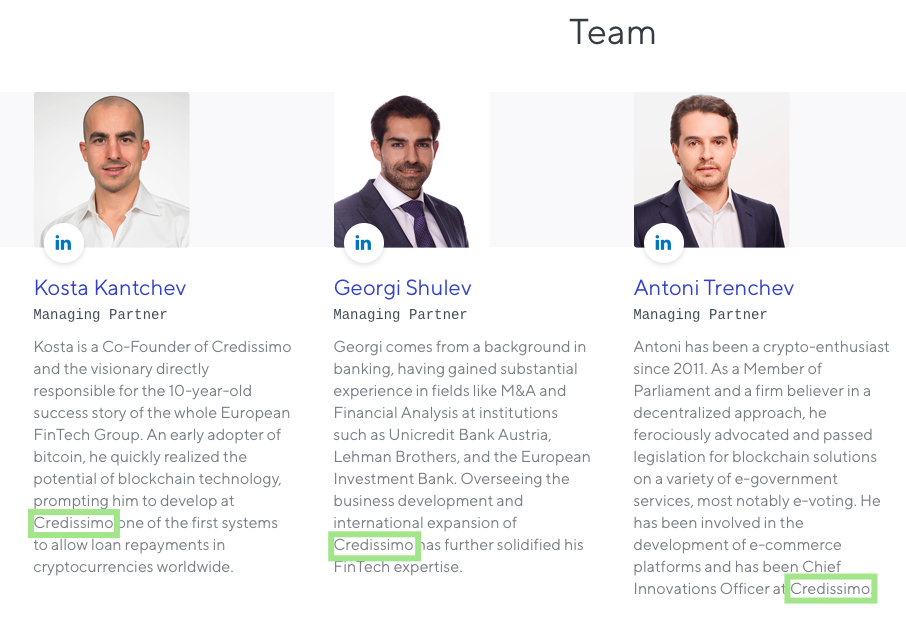Select highlighted Credissimo in Kosta's bio
Screen dimensions: 906x624
[74, 523]
